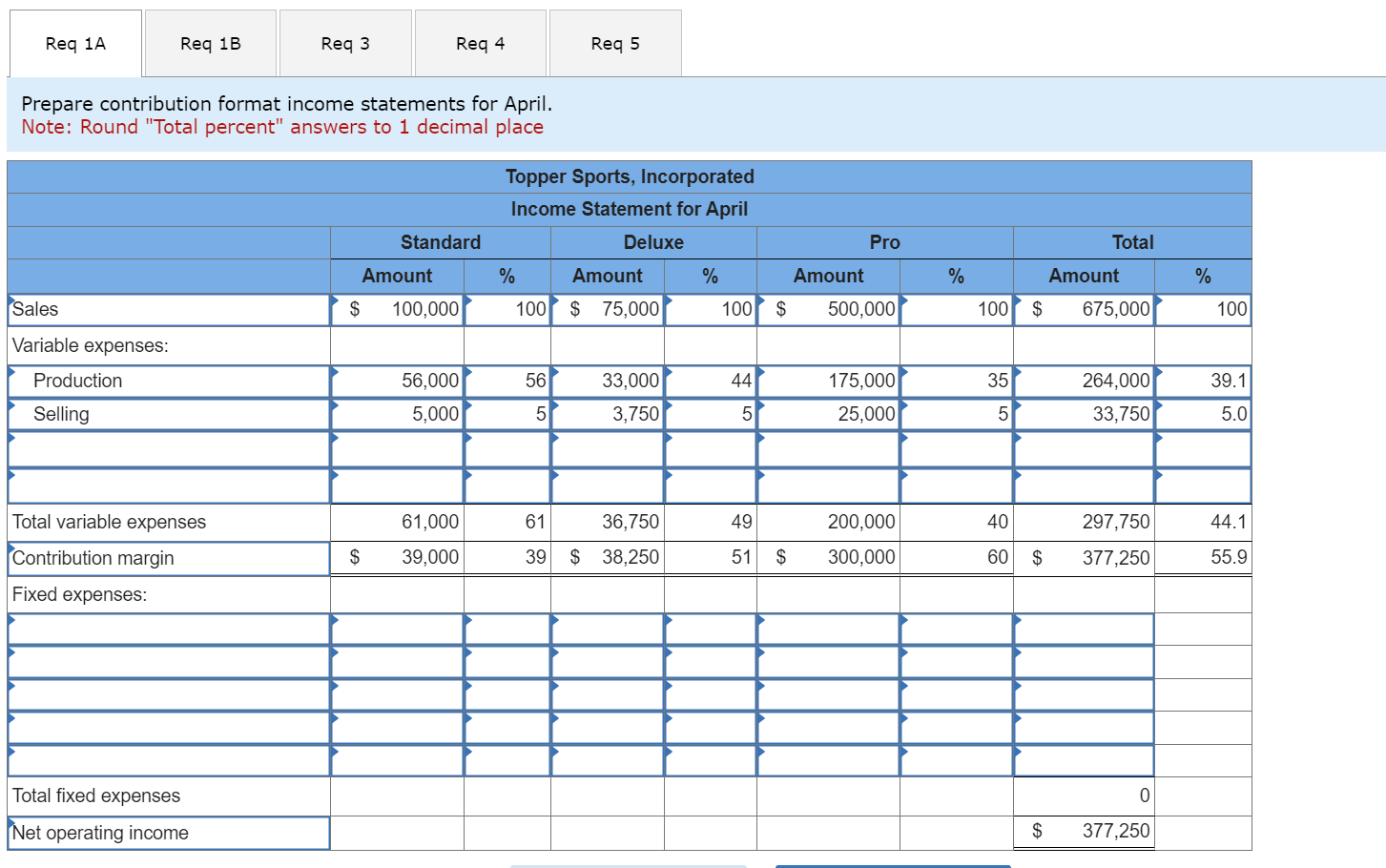Click the net operating income total 377,250

pyautogui.click(x=1084, y=832)
